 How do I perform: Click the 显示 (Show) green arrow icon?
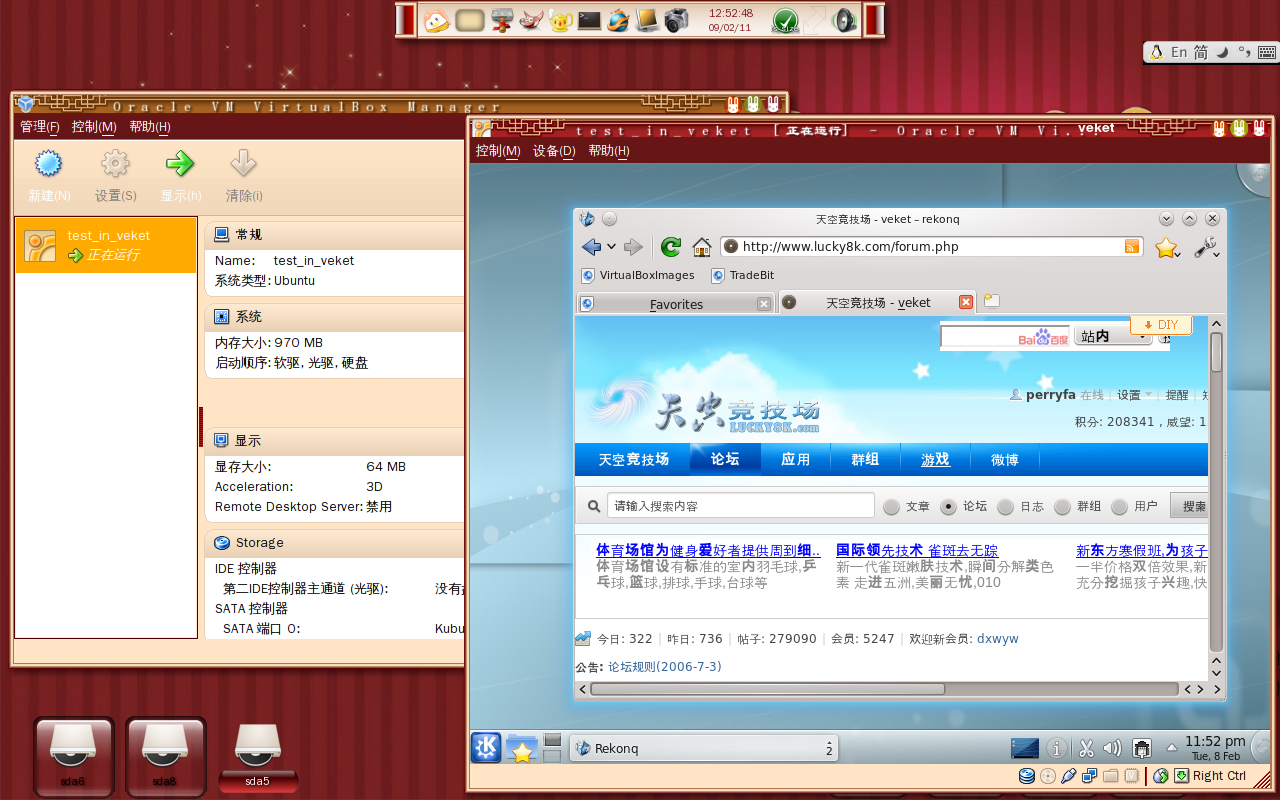[x=180, y=164]
